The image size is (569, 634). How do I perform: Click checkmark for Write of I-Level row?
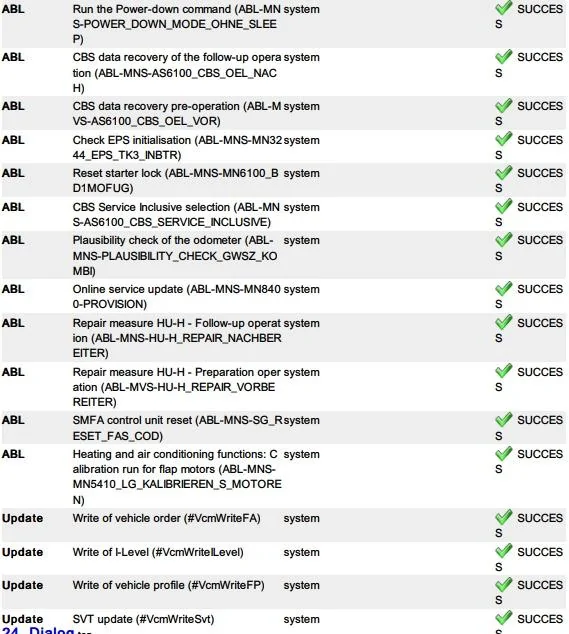click(x=503, y=551)
